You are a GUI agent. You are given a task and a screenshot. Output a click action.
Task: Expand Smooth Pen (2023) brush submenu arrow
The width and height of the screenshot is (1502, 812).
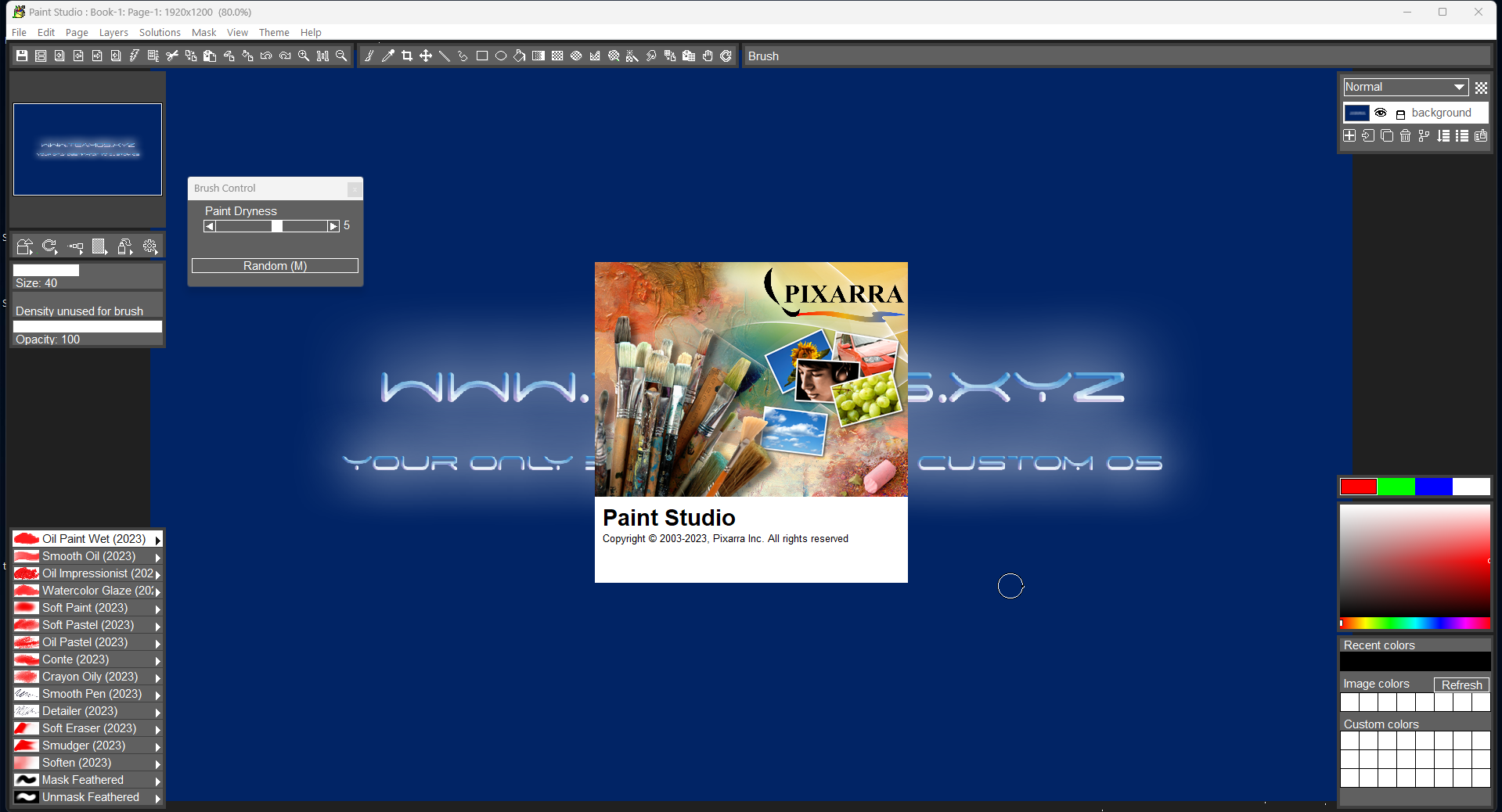click(x=158, y=695)
